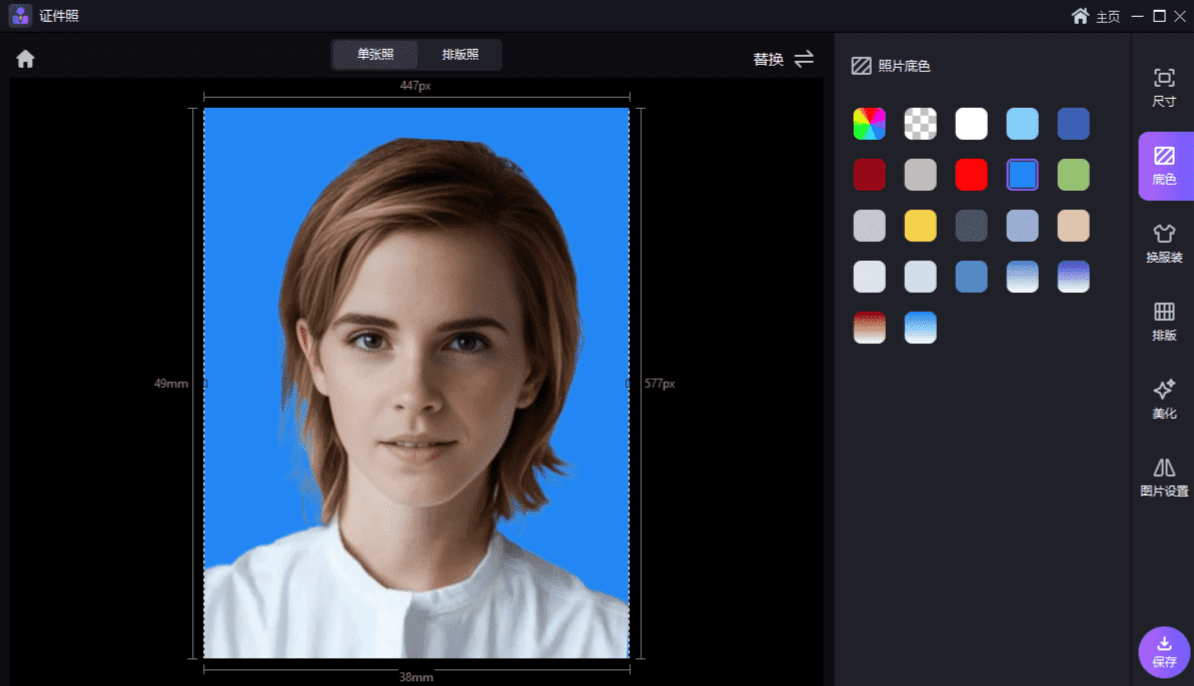Click the 照片底色 panel header icon
Viewport: 1194px width, 686px height.
click(x=862, y=65)
